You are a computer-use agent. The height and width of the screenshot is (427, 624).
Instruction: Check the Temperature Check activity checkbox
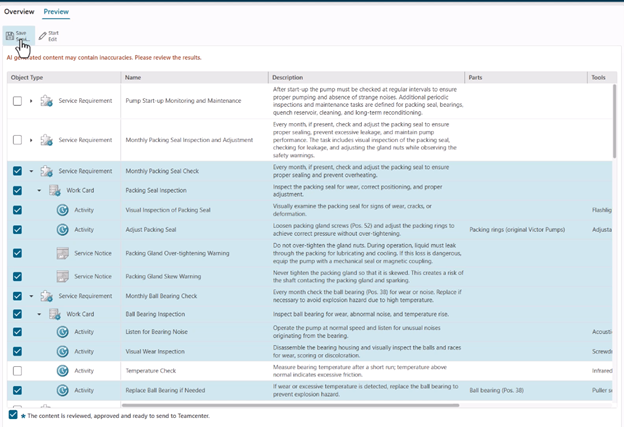coord(17,371)
